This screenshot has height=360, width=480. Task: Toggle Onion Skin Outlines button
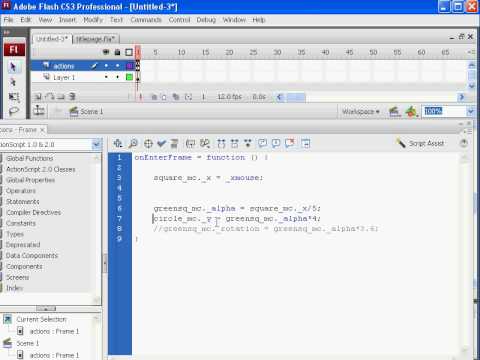[164, 97]
